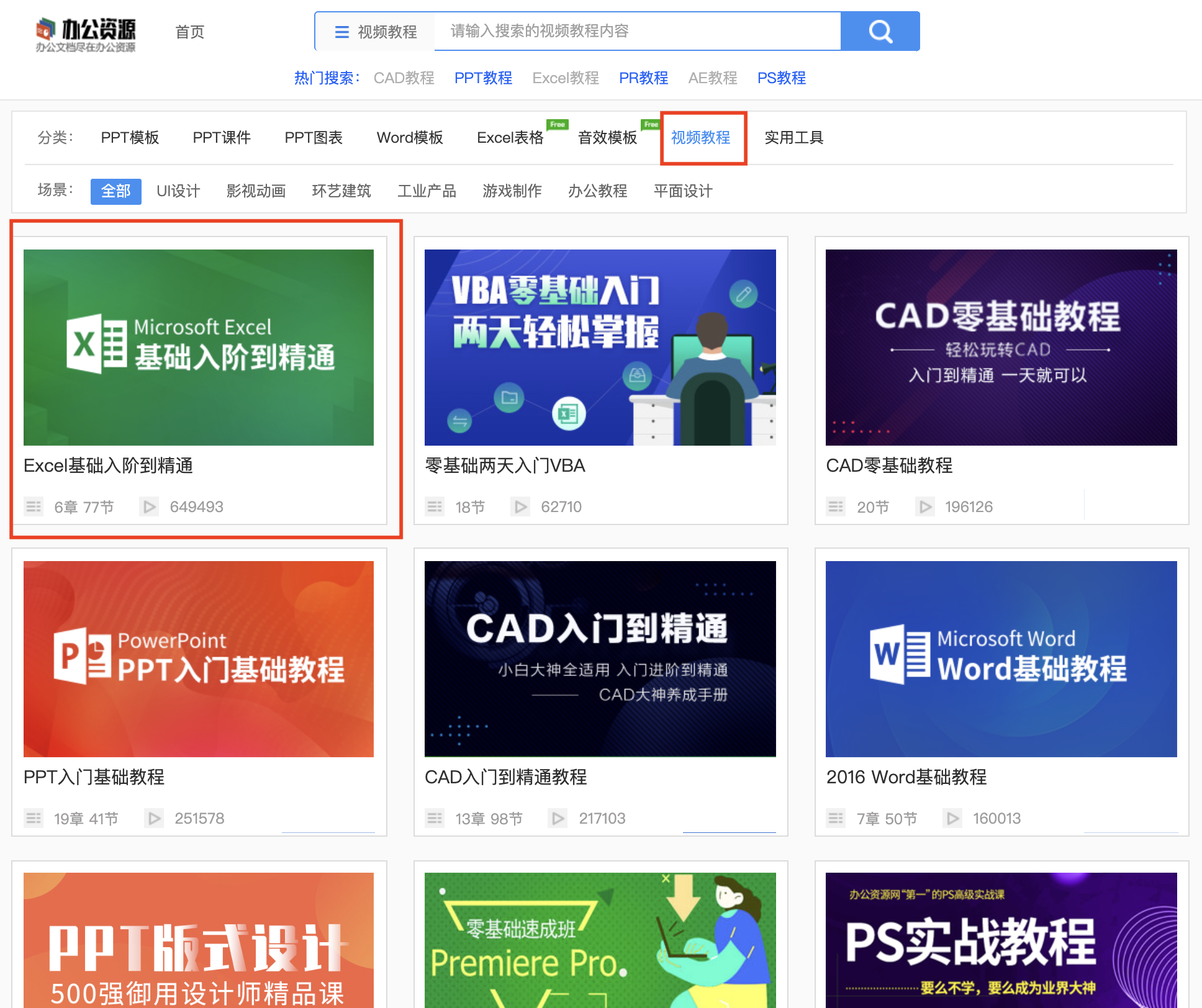The image size is (1202, 1008).
Task: Click play count icon beside 251578
Action: (154, 819)
